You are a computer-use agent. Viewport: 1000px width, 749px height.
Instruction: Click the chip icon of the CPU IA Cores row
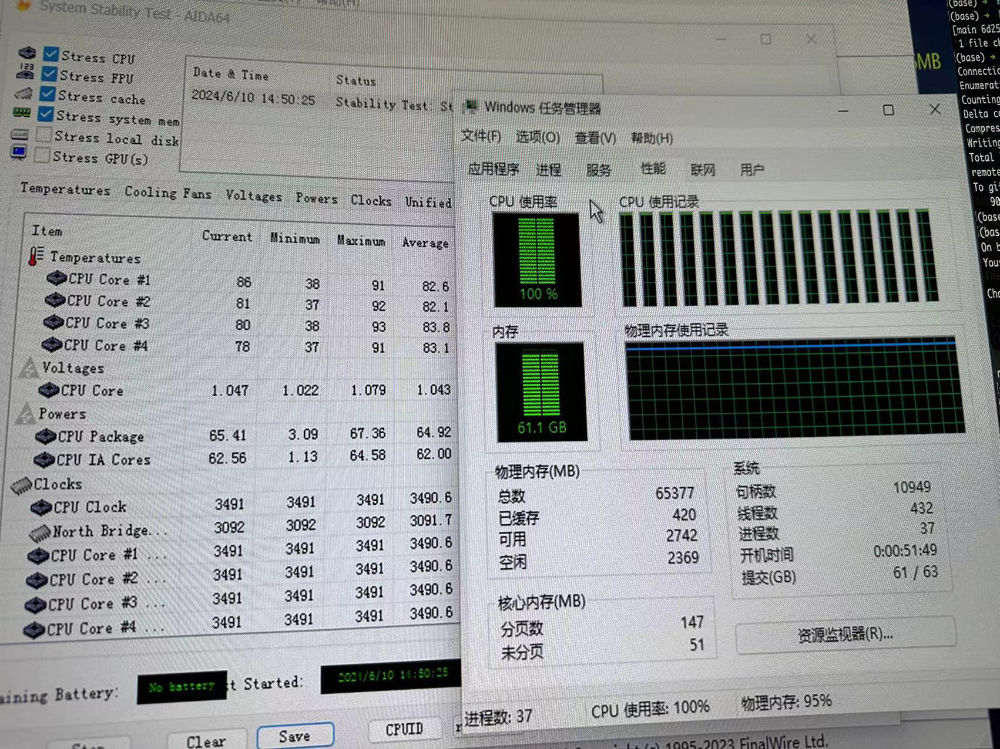pos(43,459)
